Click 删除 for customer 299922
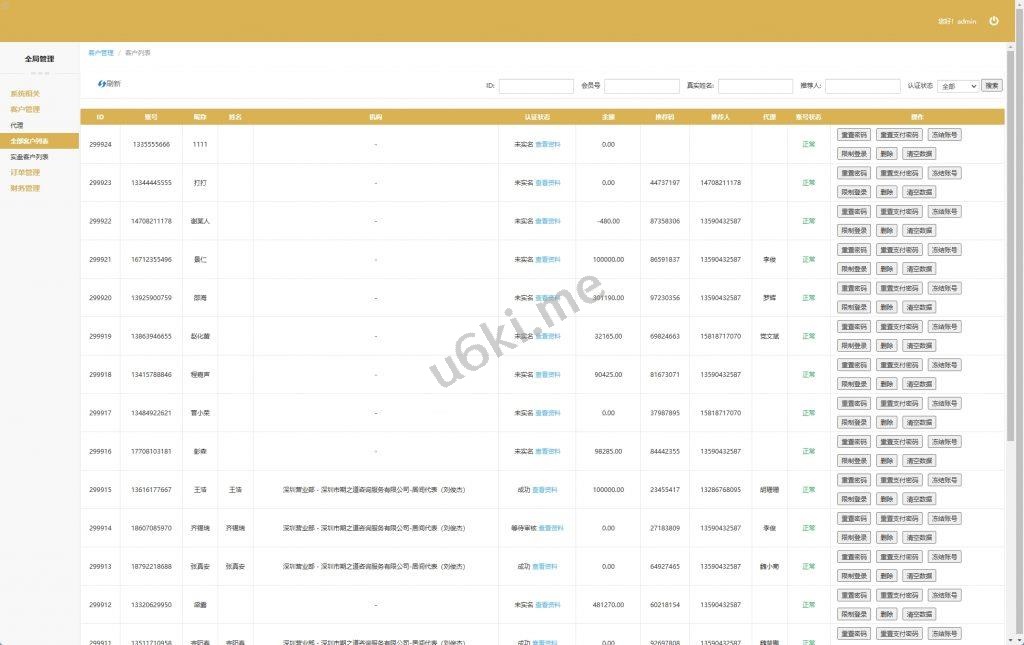Image resolution: width=1024 pixels, height=645 pixels. pos(886,230)
